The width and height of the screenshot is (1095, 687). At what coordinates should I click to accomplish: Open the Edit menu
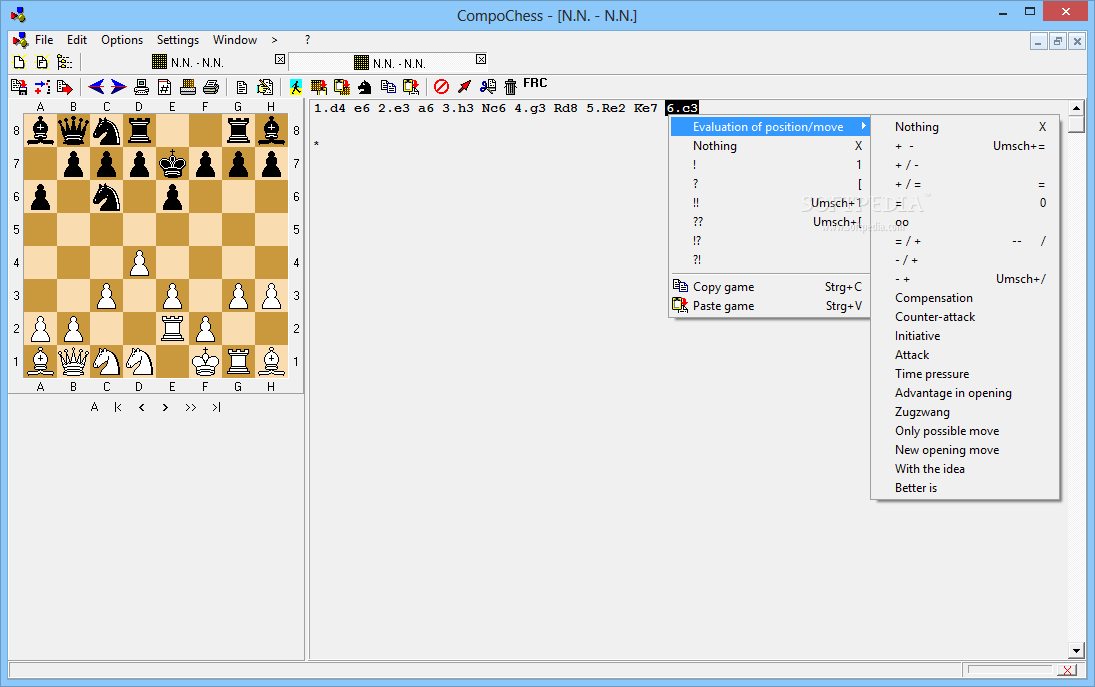77,40
